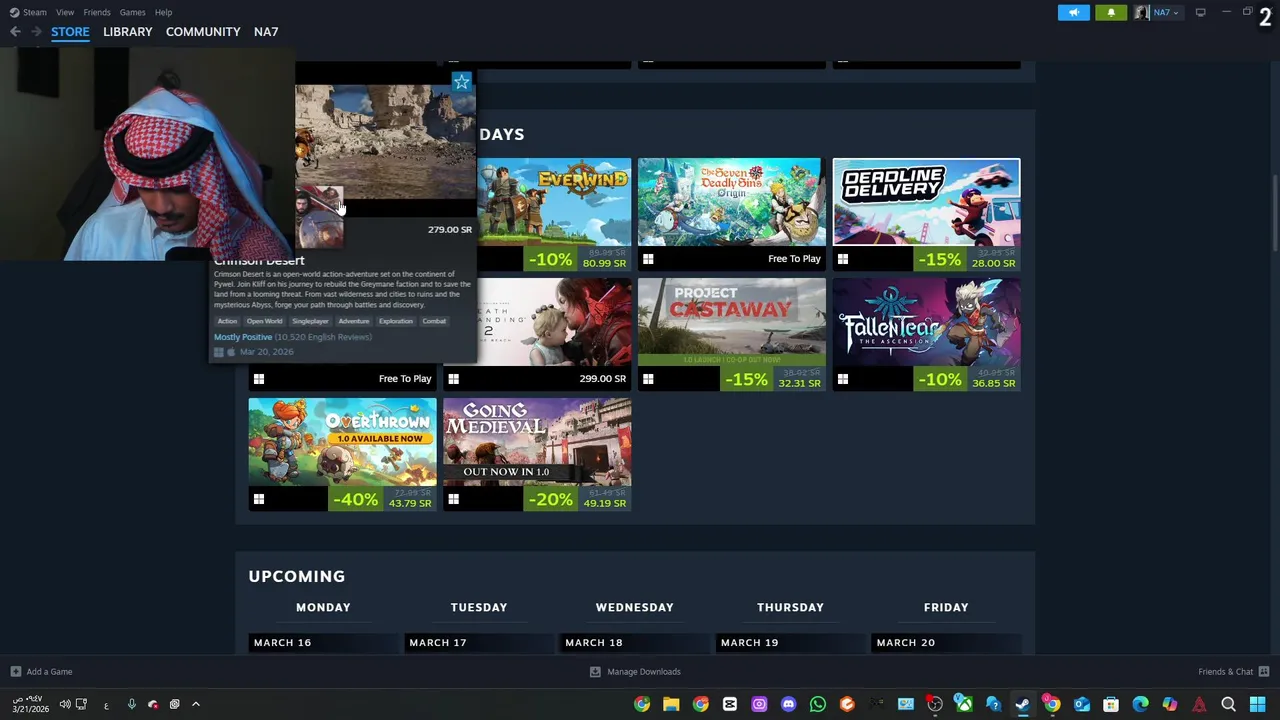Open Microsoft Store from the taskbar

[x=1111, y=705]
